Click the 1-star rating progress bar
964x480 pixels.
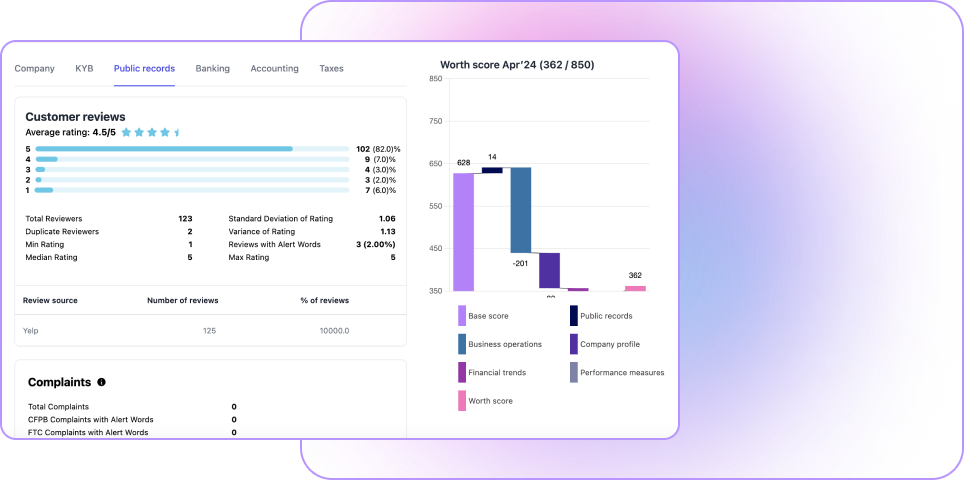pos(192,191)
